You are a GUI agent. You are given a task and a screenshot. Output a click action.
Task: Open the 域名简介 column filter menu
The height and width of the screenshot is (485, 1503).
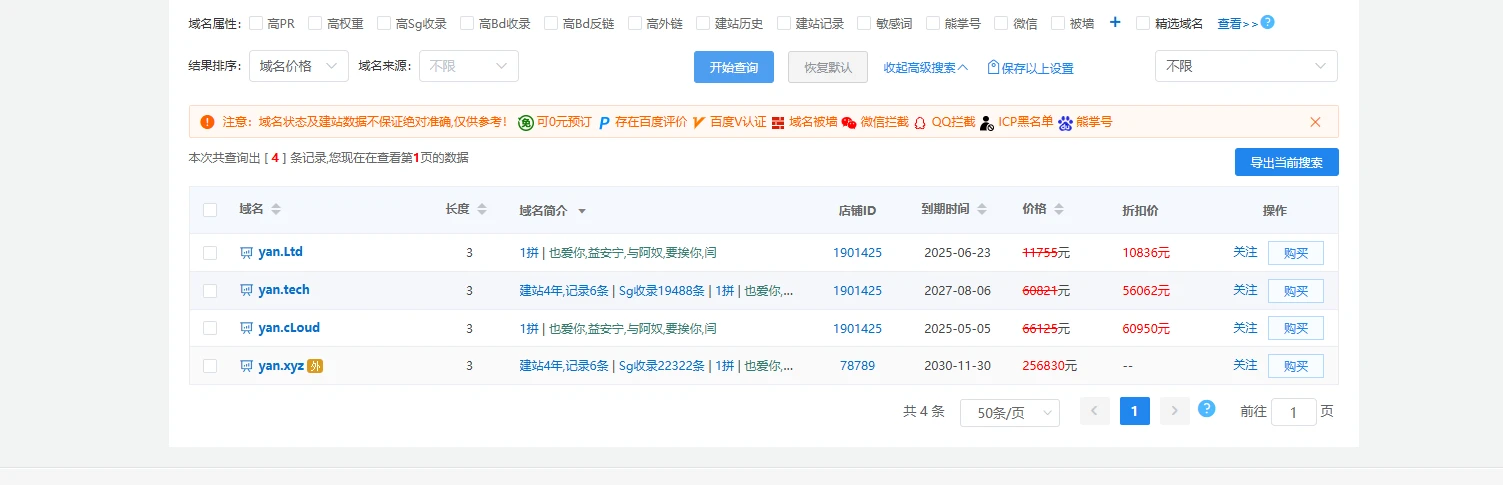(x=581, y=211)
